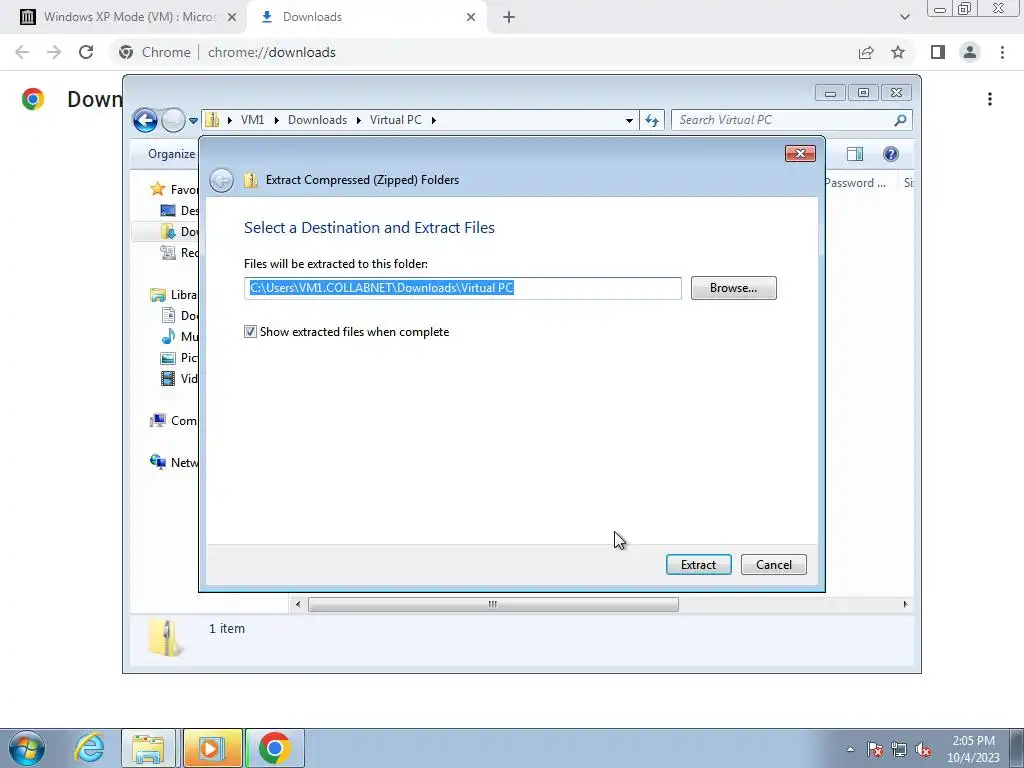
Task: Click Chrome back button
Action: 22,52
